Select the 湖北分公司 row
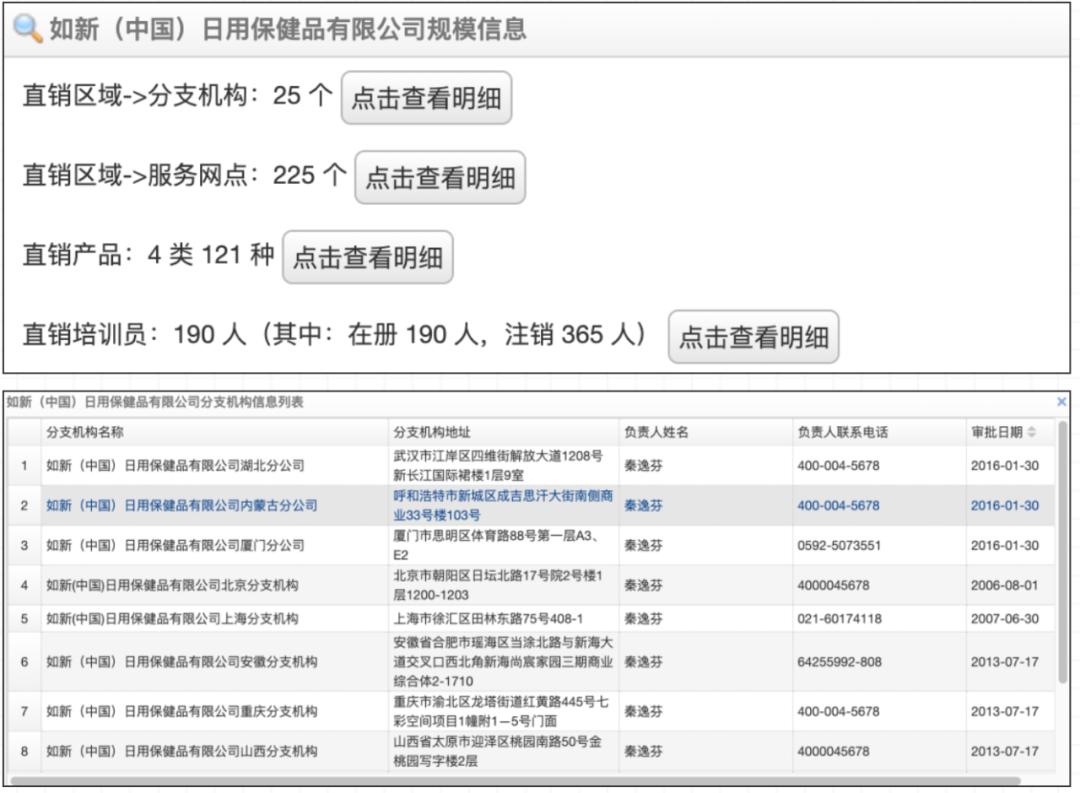 530,465
